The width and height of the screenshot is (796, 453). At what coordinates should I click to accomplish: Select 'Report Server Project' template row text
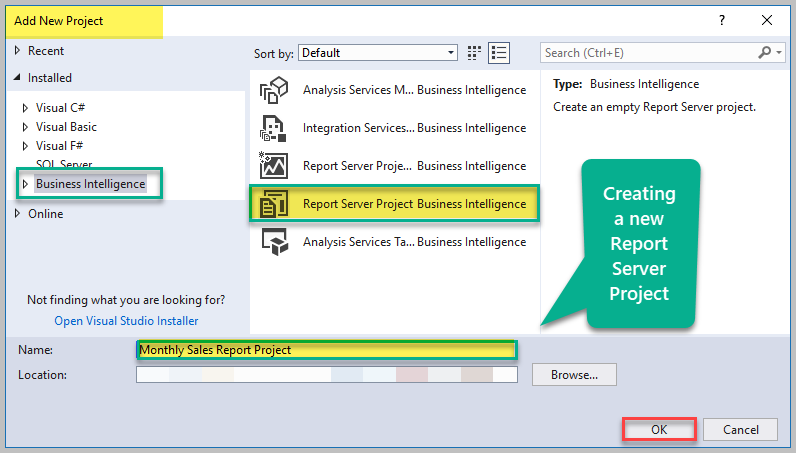[358, 204]
